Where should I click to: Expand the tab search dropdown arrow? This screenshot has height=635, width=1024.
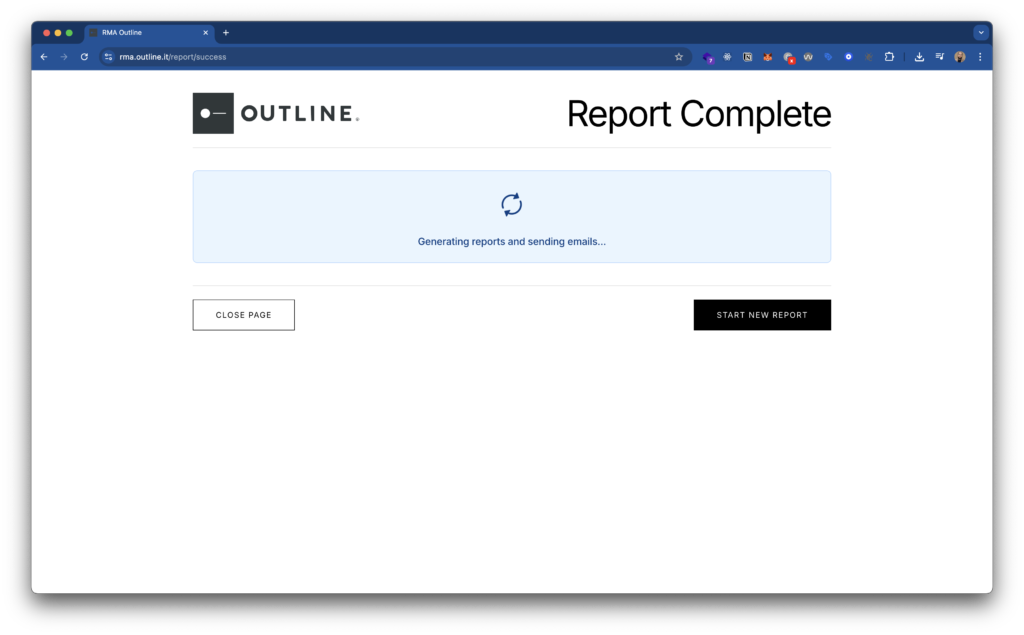(x=981, y=32)
